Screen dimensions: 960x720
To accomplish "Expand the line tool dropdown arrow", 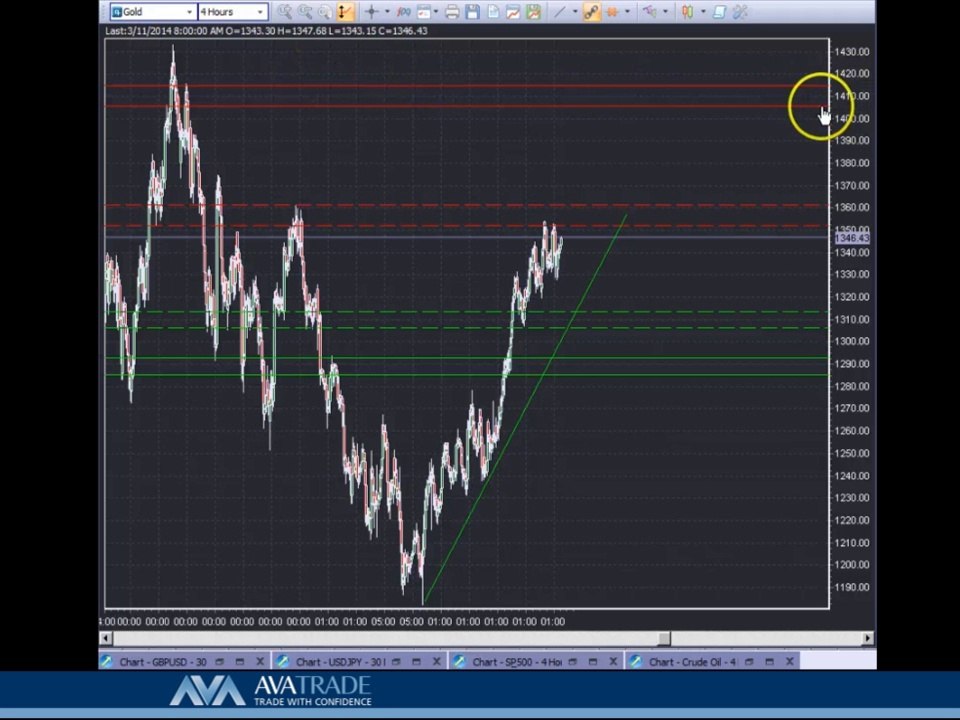I will 574,12.
